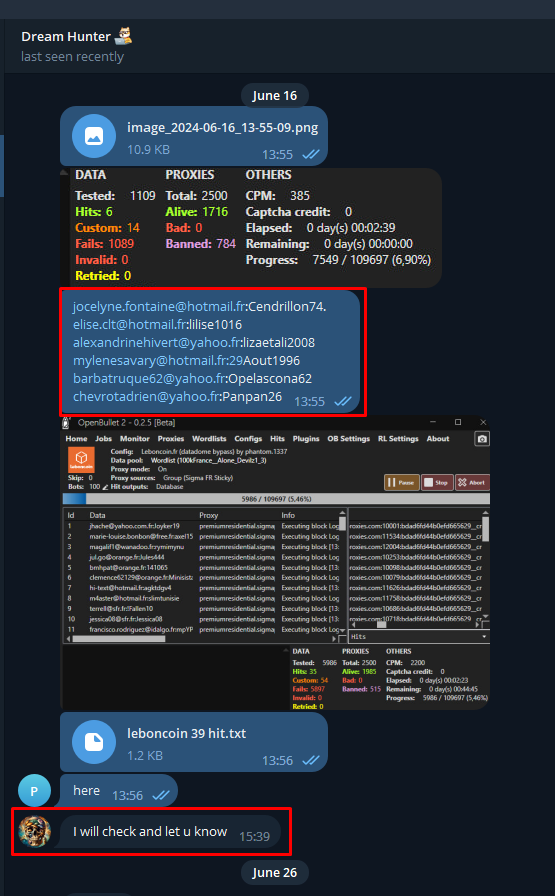Click the Home tab in OpenBullet screenshot
The height and width of the screenshot is (896, 555).
coord(76,439)
